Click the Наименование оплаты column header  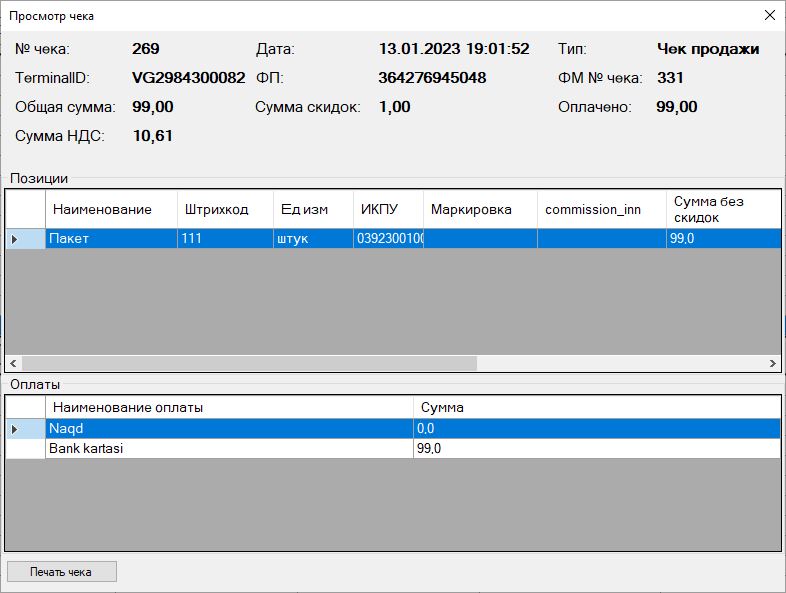point(229,407)
